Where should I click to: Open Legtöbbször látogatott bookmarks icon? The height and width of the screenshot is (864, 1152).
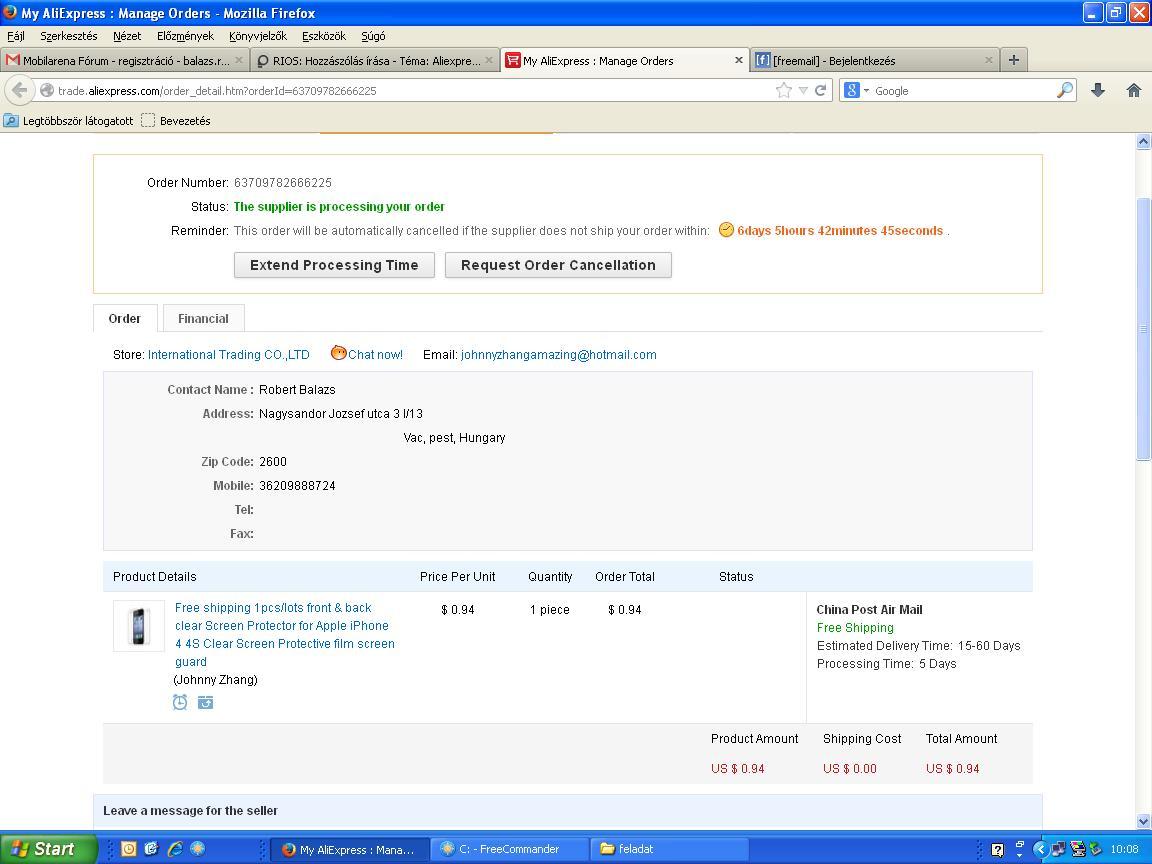coord(11,120)
